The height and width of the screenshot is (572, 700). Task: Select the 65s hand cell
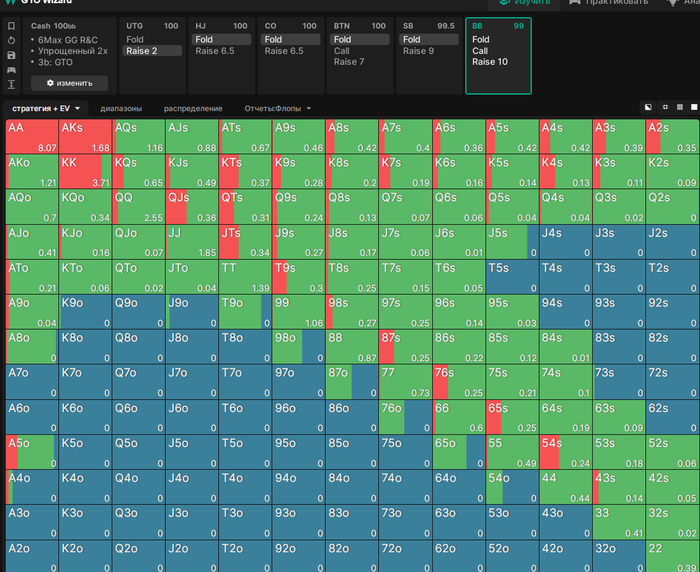tap(512, 417)
